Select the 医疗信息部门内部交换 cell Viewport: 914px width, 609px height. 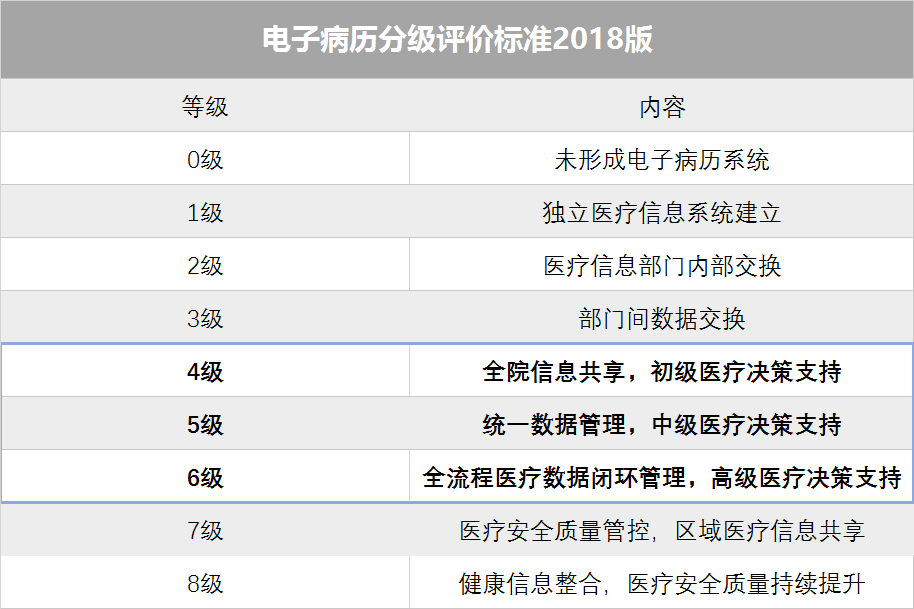click(x=662, y=266)
